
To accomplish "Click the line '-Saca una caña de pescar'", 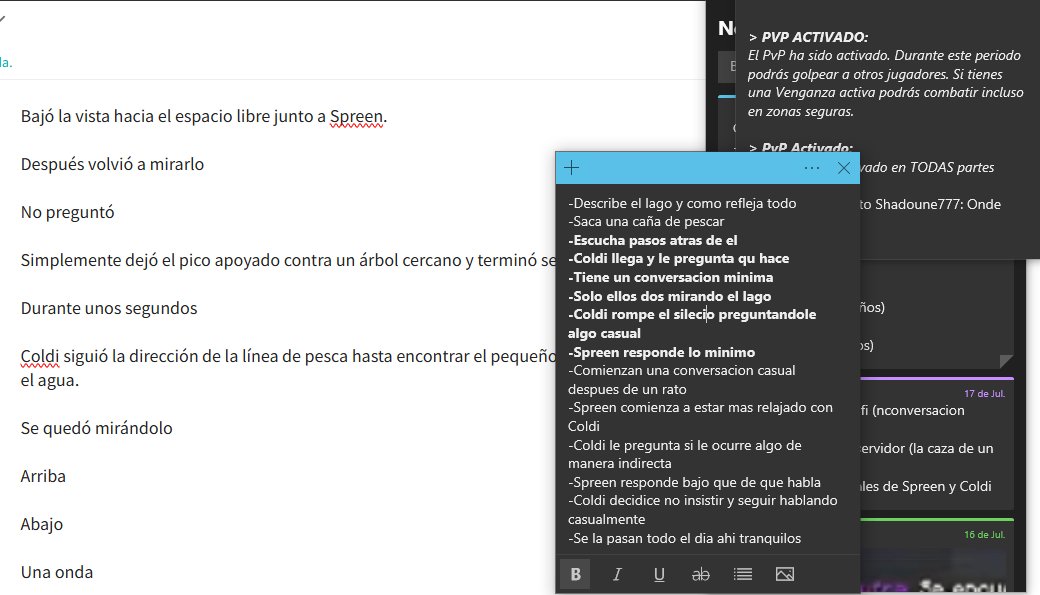I will point(646,222).
